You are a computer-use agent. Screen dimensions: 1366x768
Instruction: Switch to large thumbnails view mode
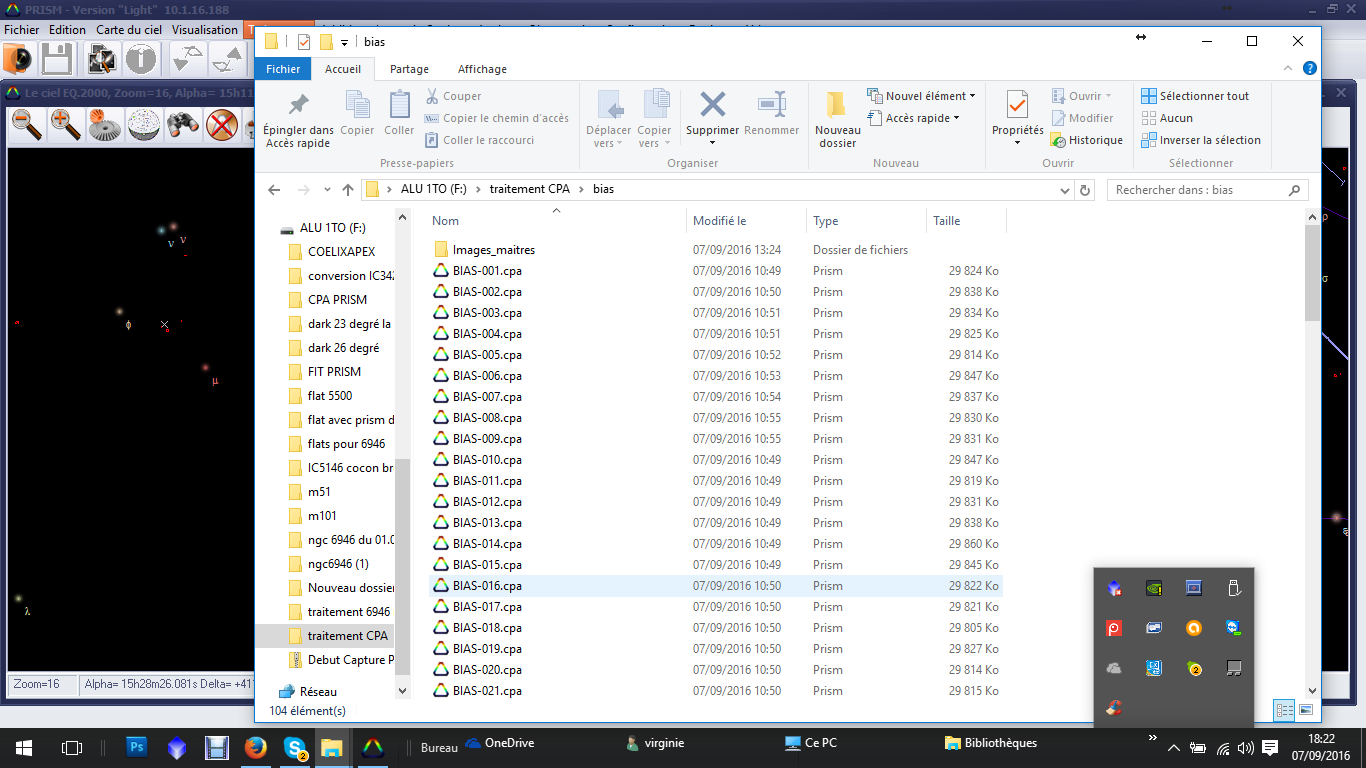pyautogui.click(x=1306, y=710)
